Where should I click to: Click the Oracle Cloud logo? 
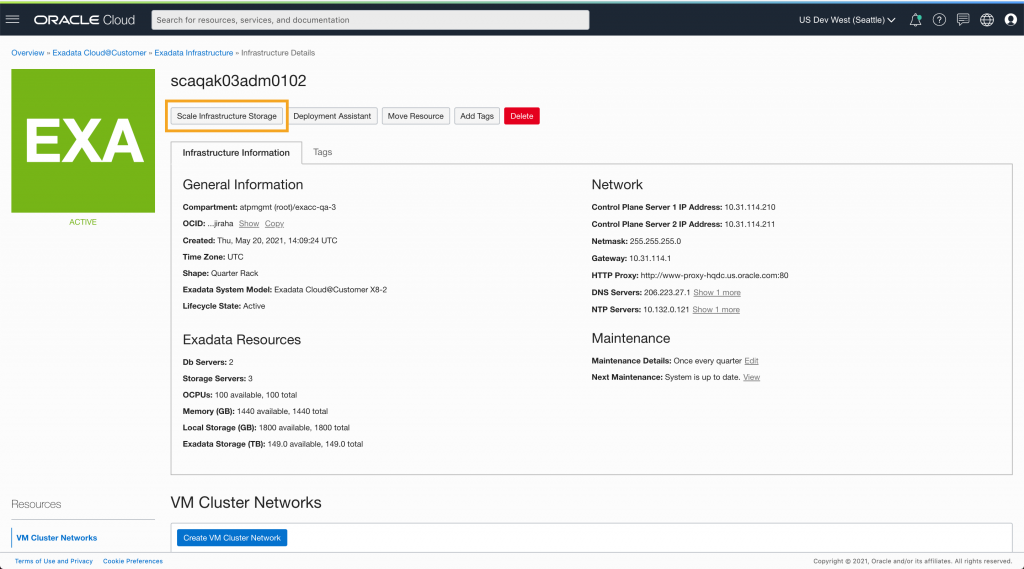84,20
